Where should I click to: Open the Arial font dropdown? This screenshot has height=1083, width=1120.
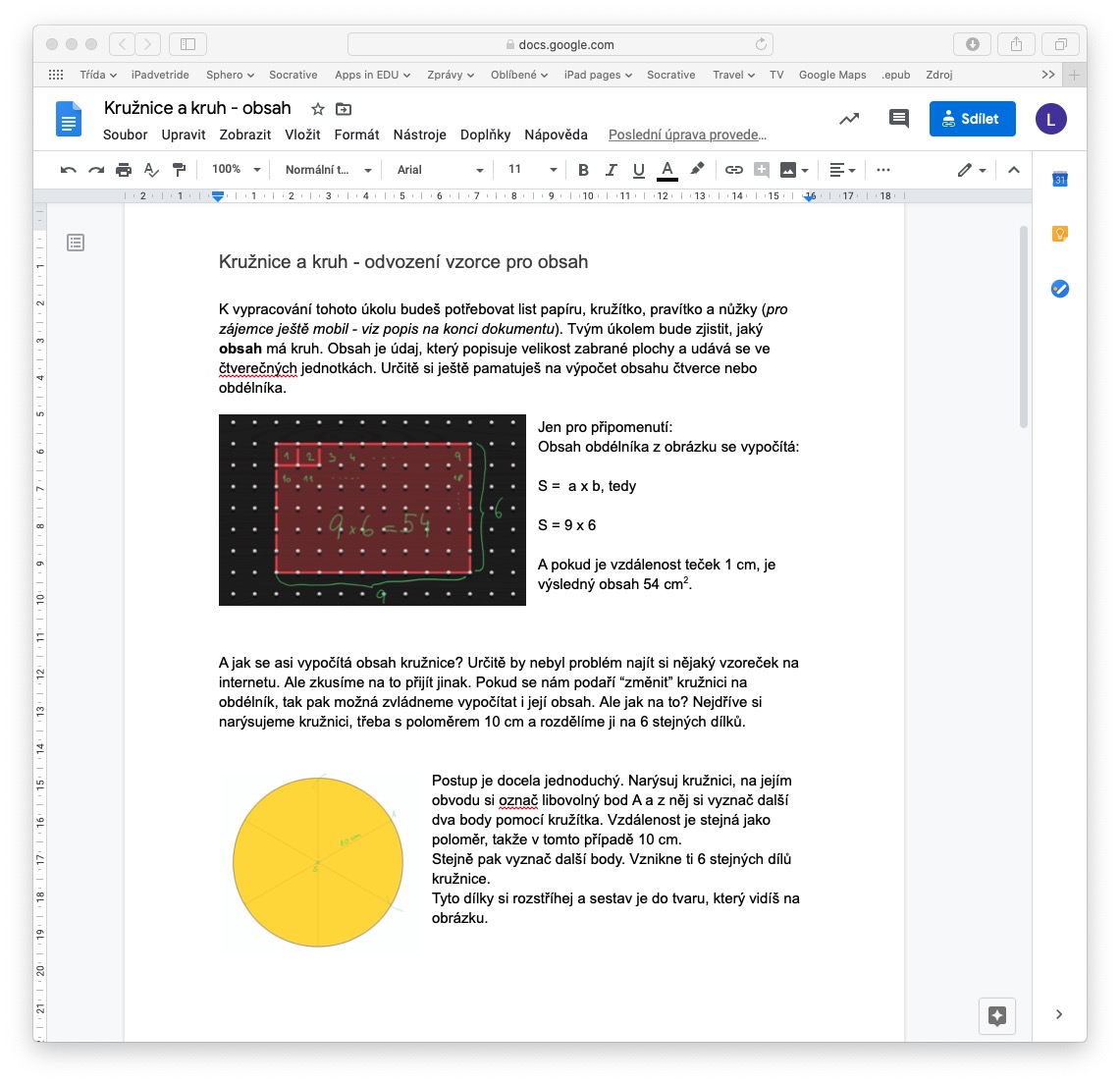pos(440,170)
